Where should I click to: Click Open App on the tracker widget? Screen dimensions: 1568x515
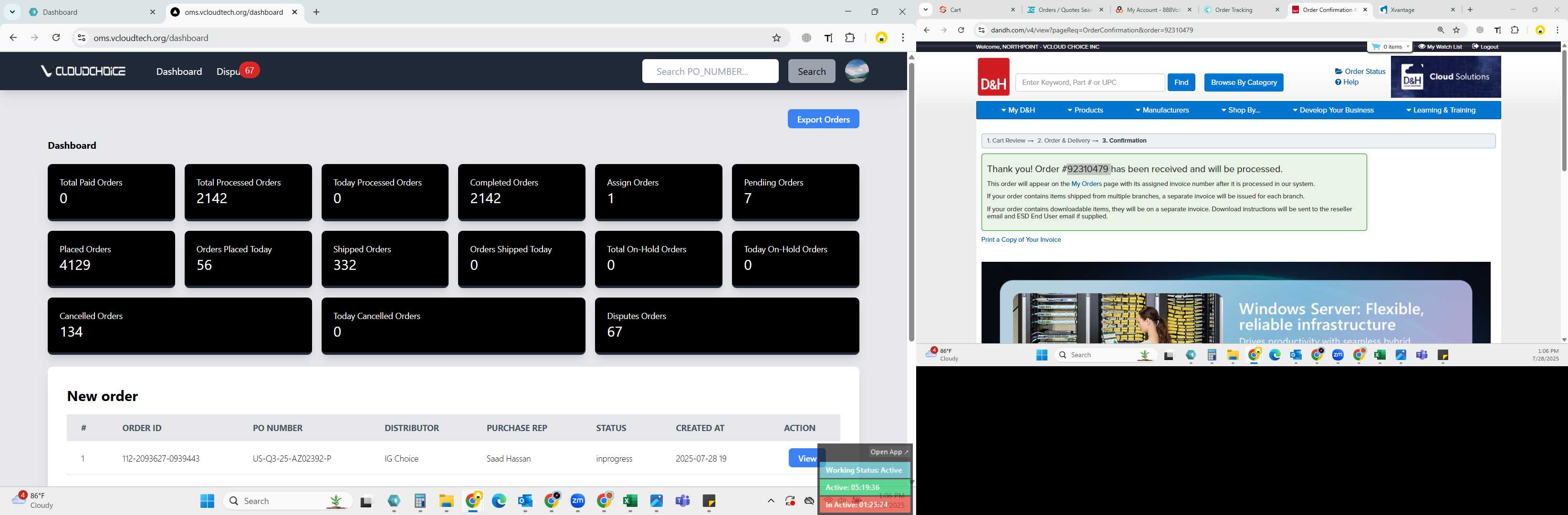tap(889, 452)
